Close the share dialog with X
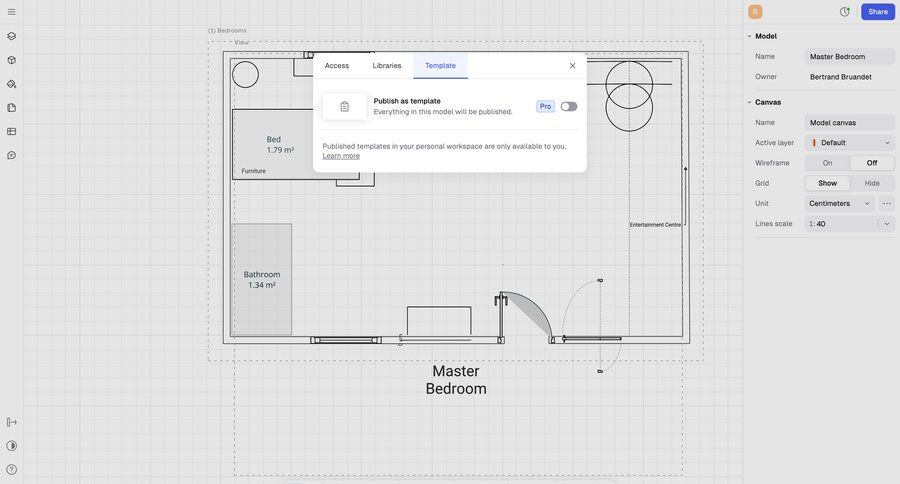 tap(572, 65)
